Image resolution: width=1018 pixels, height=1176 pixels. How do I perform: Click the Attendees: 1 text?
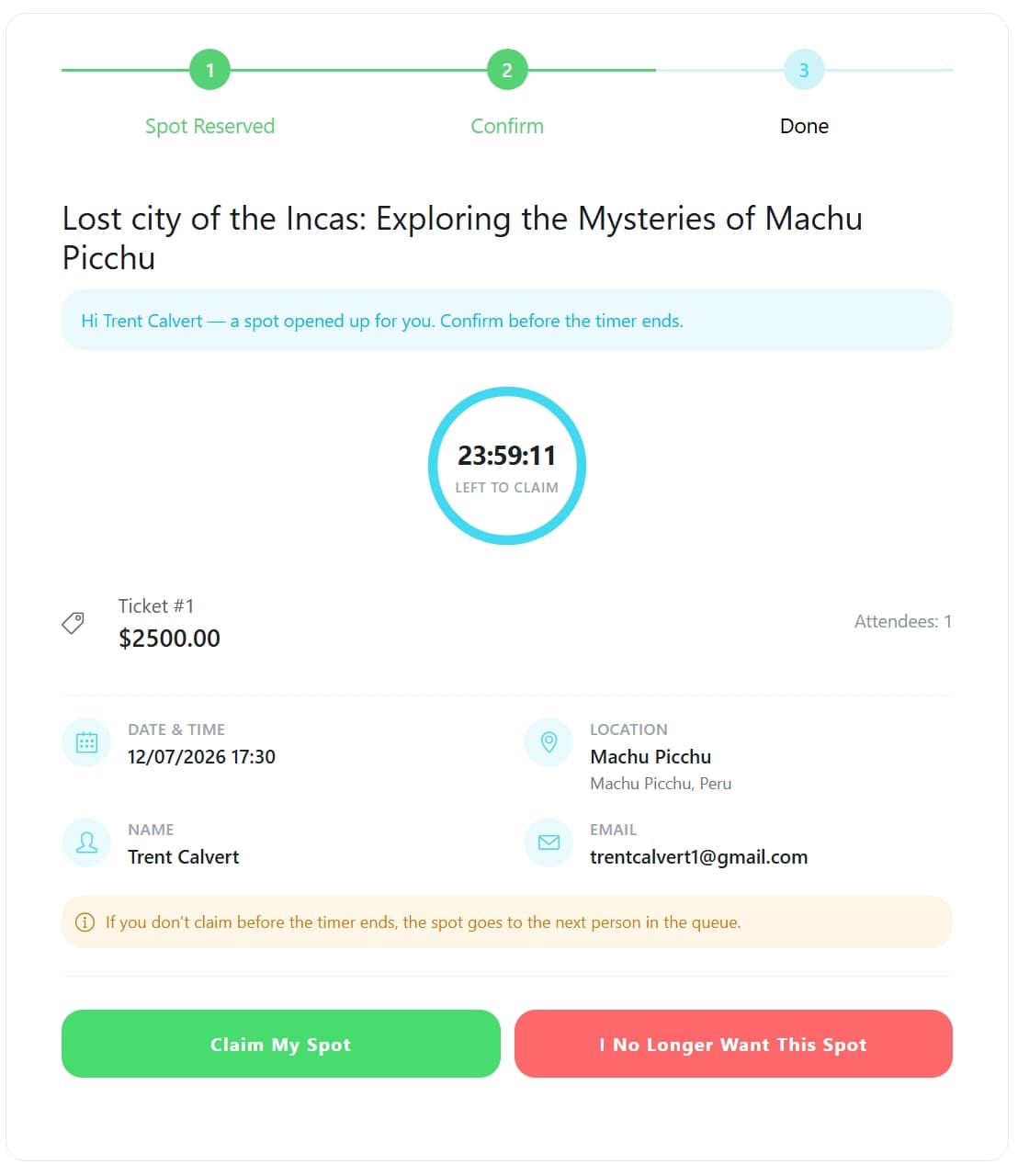click(x=903, y=622)
